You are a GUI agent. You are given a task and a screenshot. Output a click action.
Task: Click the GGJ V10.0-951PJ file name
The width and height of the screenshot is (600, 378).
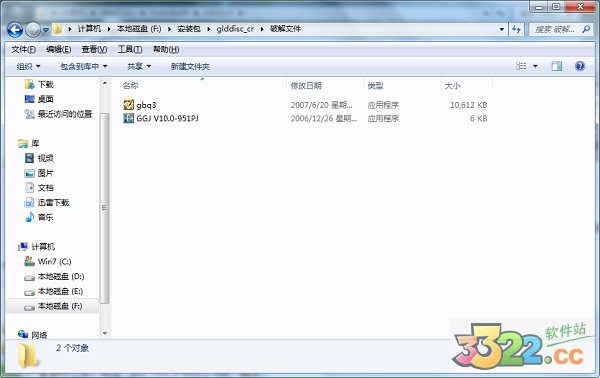pos(167,118)
